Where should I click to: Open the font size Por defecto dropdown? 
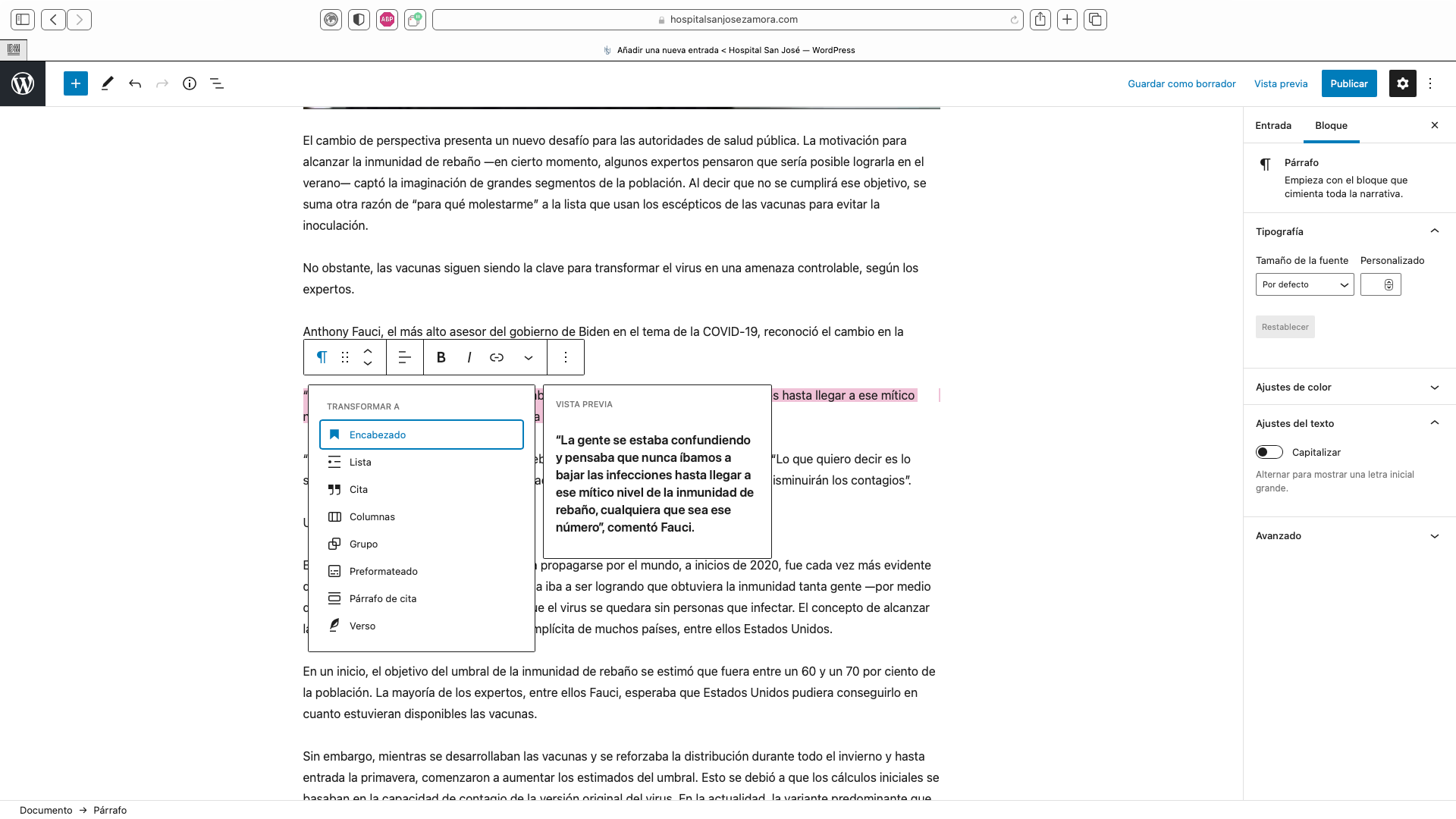[x=1304, y=284]
